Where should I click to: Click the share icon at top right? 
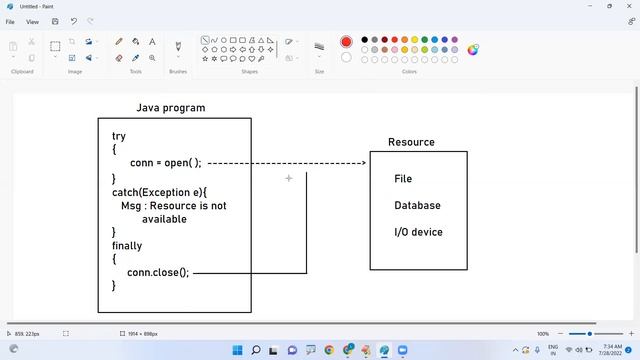click(631, 22)
